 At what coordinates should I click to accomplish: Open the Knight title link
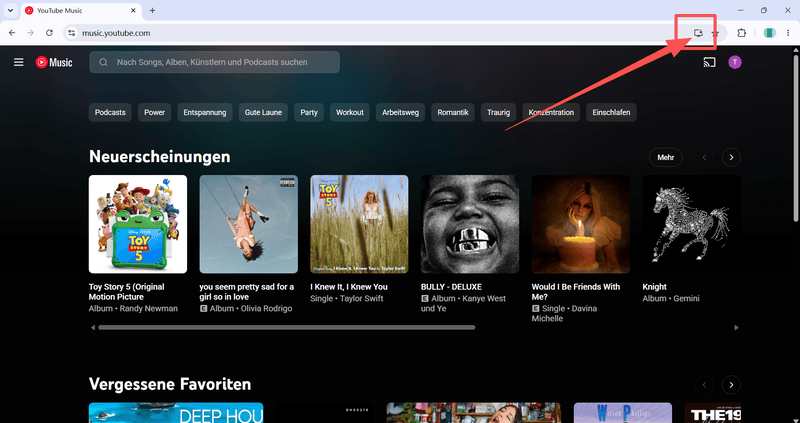655,287
